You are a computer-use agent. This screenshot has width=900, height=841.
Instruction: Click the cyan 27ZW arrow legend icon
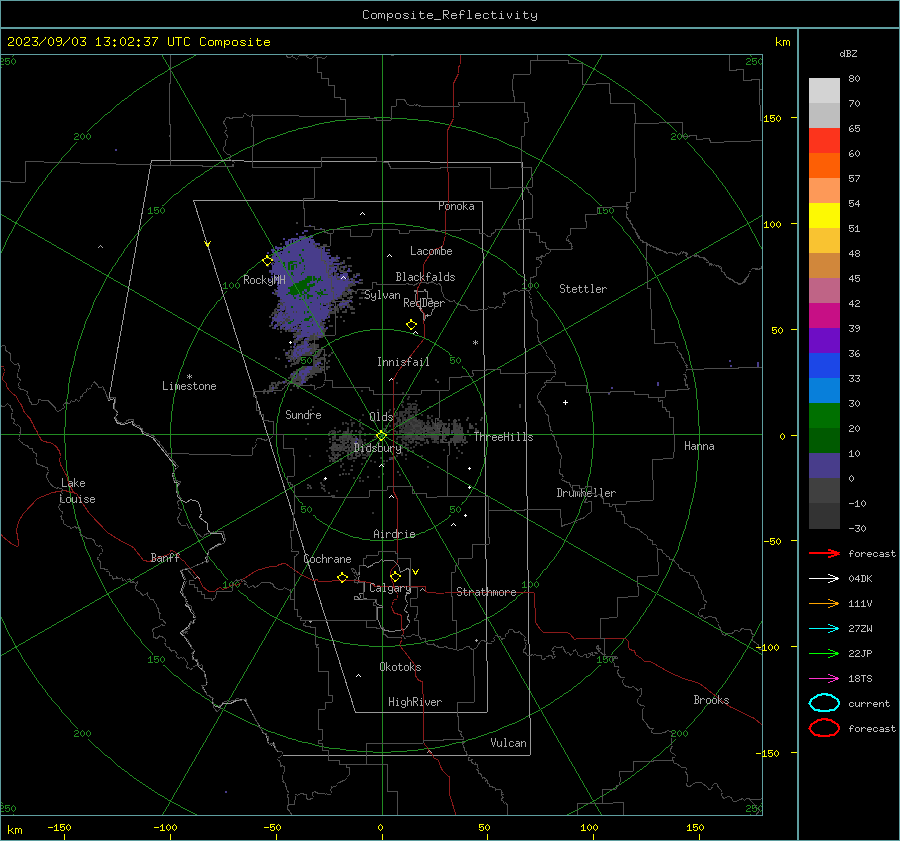pos(824,629)
